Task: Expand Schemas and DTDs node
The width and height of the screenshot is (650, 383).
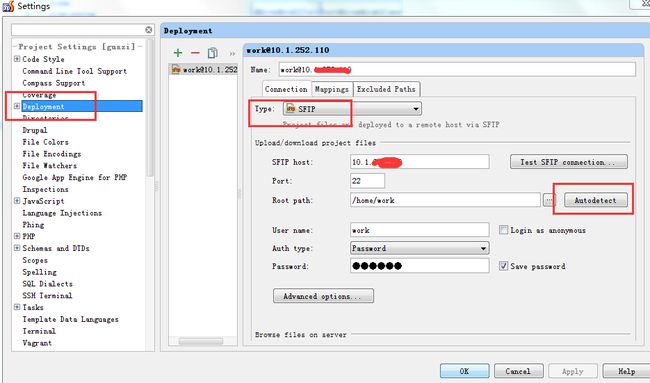Action: 17,248
